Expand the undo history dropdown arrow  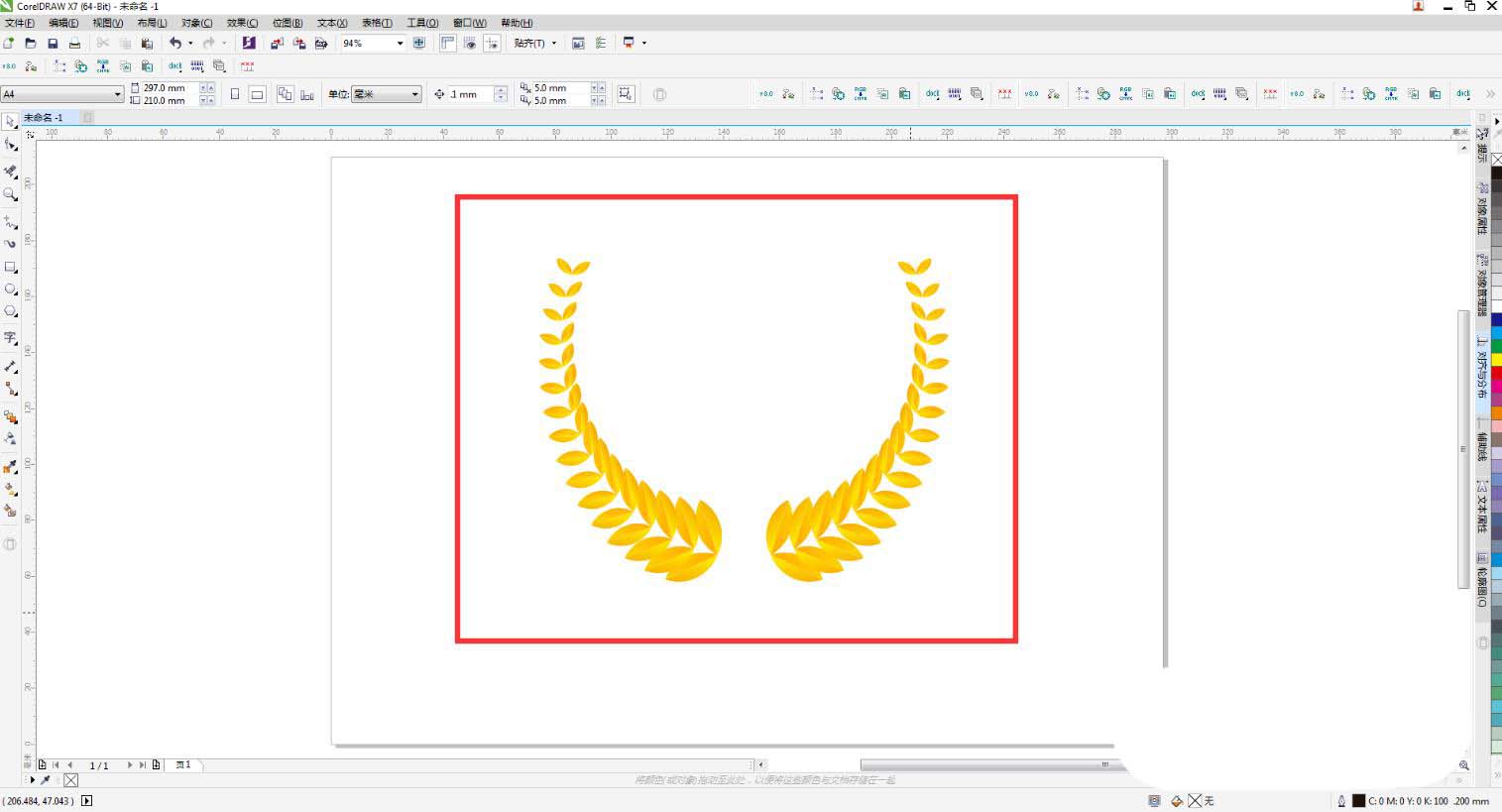point(190,43)
